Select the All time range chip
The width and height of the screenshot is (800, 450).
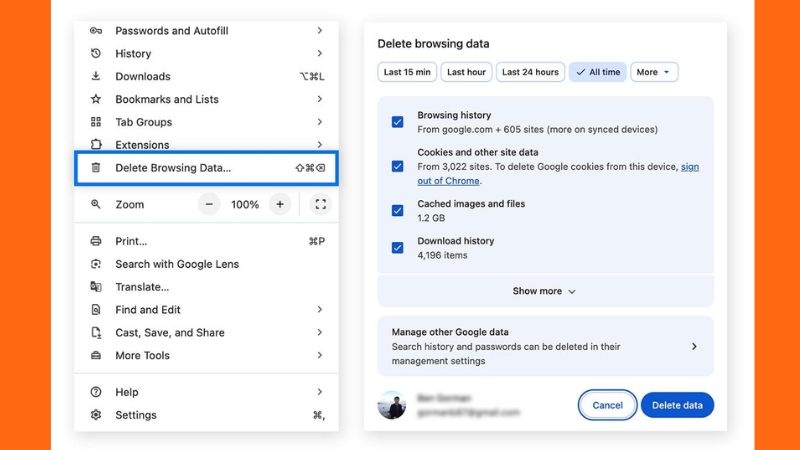tap(598, 72)
